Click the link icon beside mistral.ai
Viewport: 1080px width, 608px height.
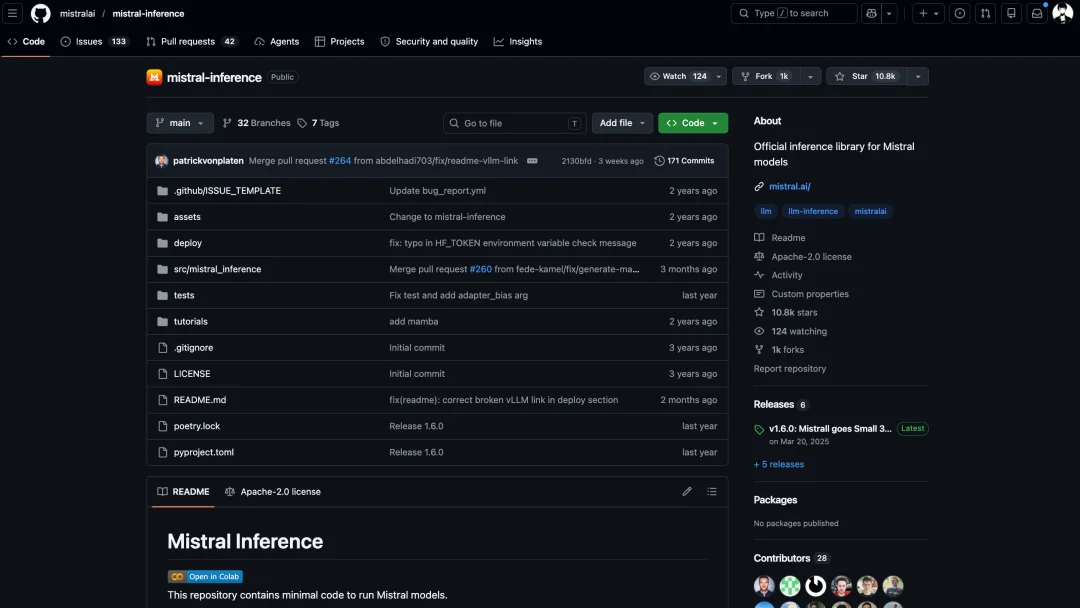759,187
